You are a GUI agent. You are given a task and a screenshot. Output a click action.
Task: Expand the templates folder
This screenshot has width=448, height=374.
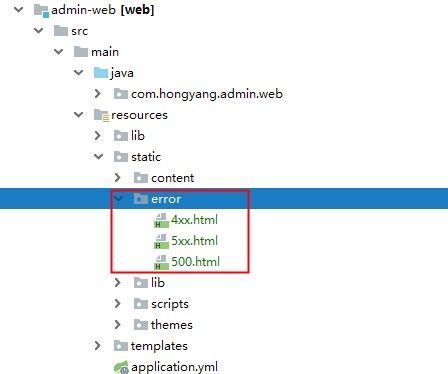coord(97,346)
